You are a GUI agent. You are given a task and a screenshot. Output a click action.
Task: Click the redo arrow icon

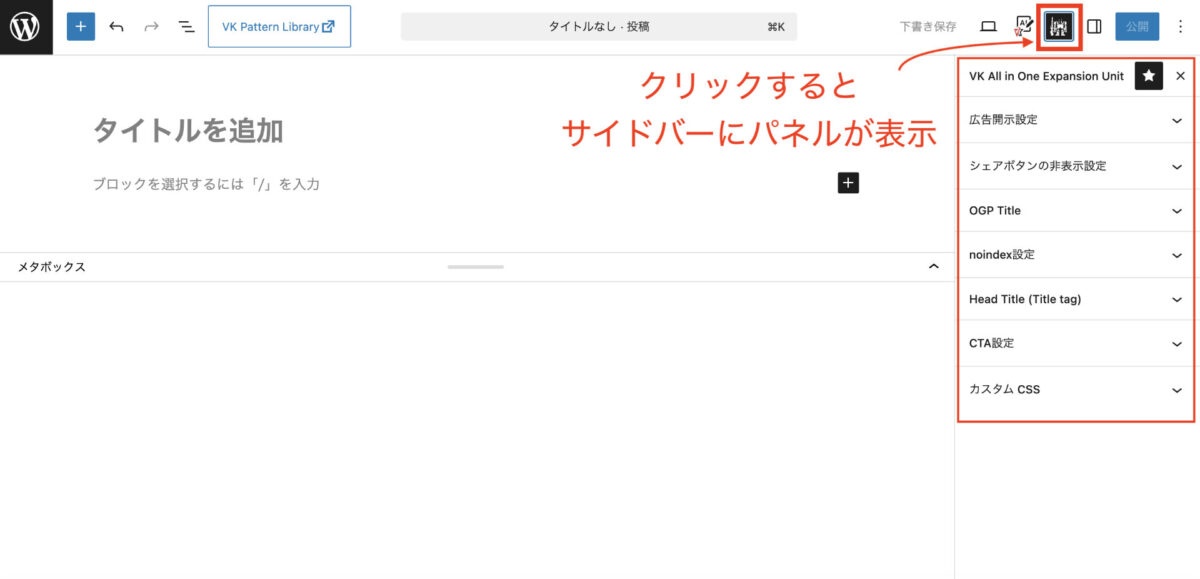tap(151, 27)
